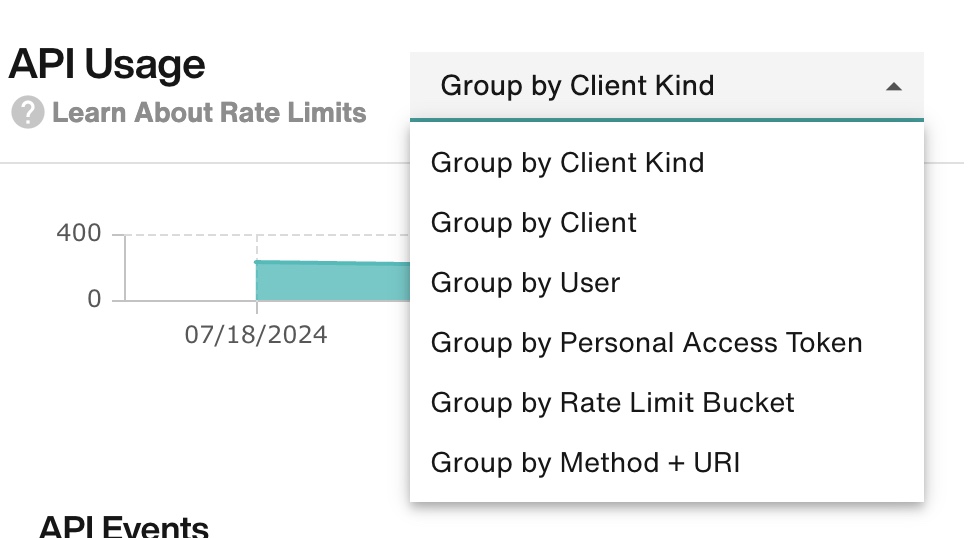
Task: Choose Group by Rate Limit Bucket
Action: (x=667, y=403)
